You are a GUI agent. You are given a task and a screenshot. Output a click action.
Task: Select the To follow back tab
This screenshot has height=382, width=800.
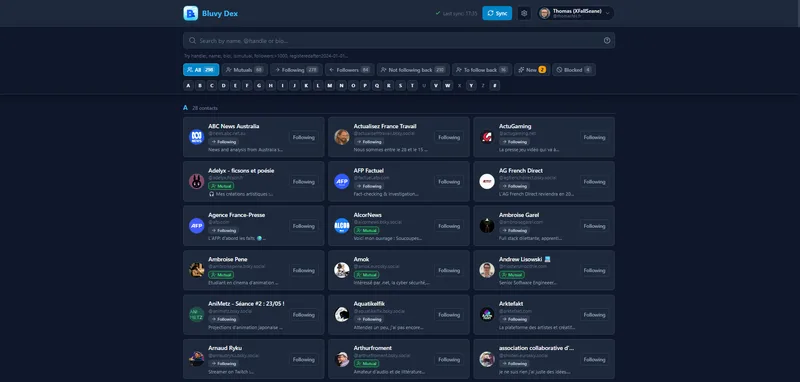482,70
